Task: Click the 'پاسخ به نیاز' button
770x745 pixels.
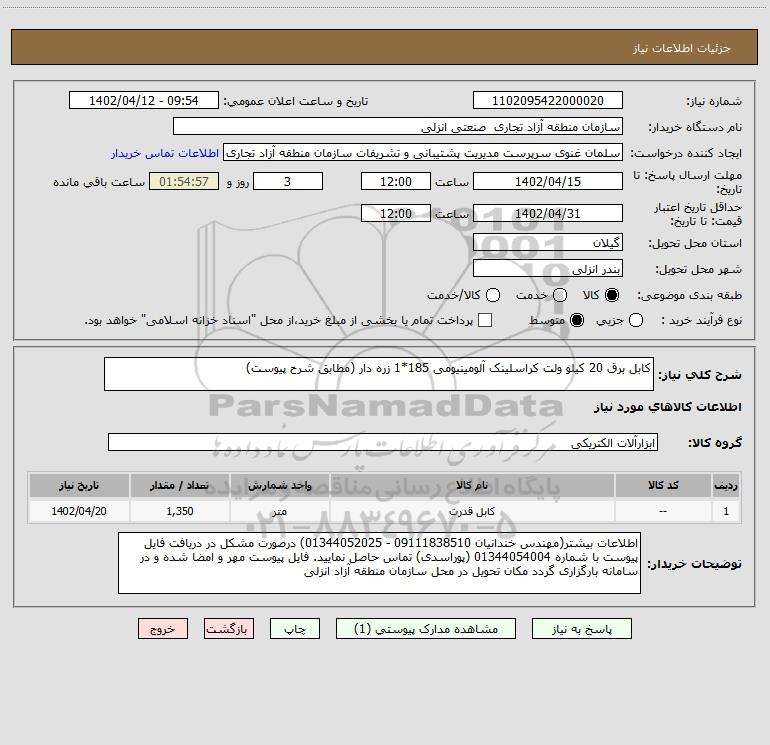Action: (x=581, y=629)
